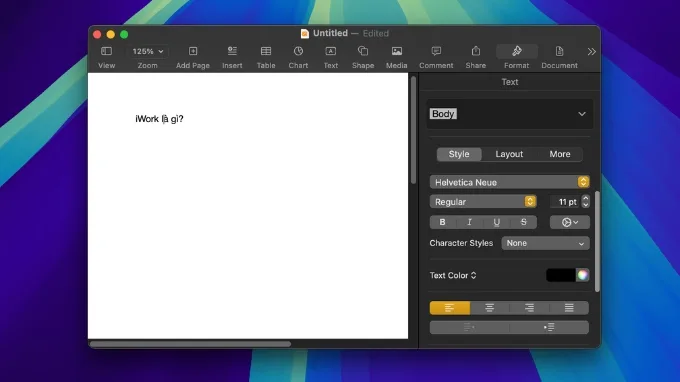This screenshot has height=382, width=680.
Task: Open Character Styles None dropdown
Action: [546, 243]
